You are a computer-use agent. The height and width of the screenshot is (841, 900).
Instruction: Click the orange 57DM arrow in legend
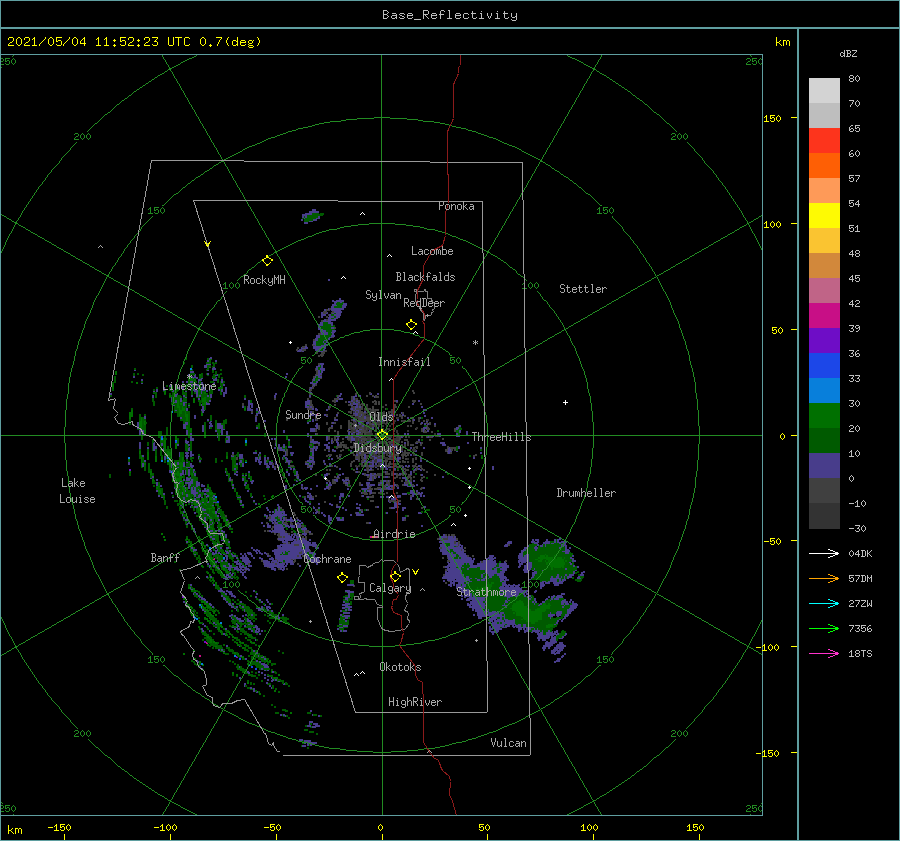tap(824, 579)
